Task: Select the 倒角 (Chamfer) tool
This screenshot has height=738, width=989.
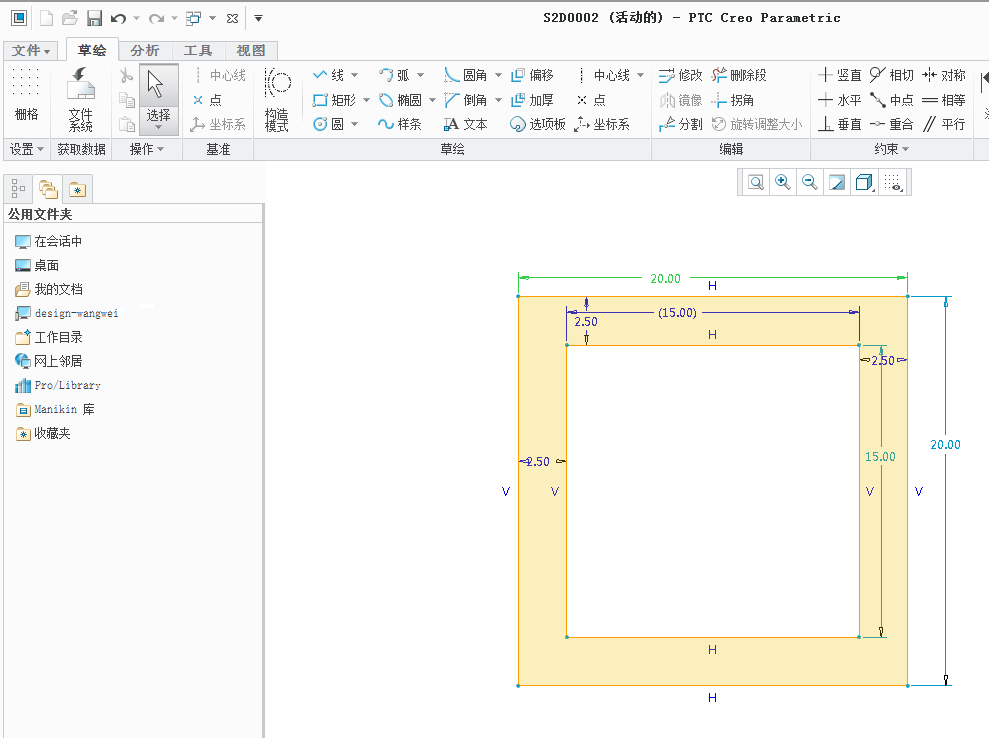Action: [465, 100]
